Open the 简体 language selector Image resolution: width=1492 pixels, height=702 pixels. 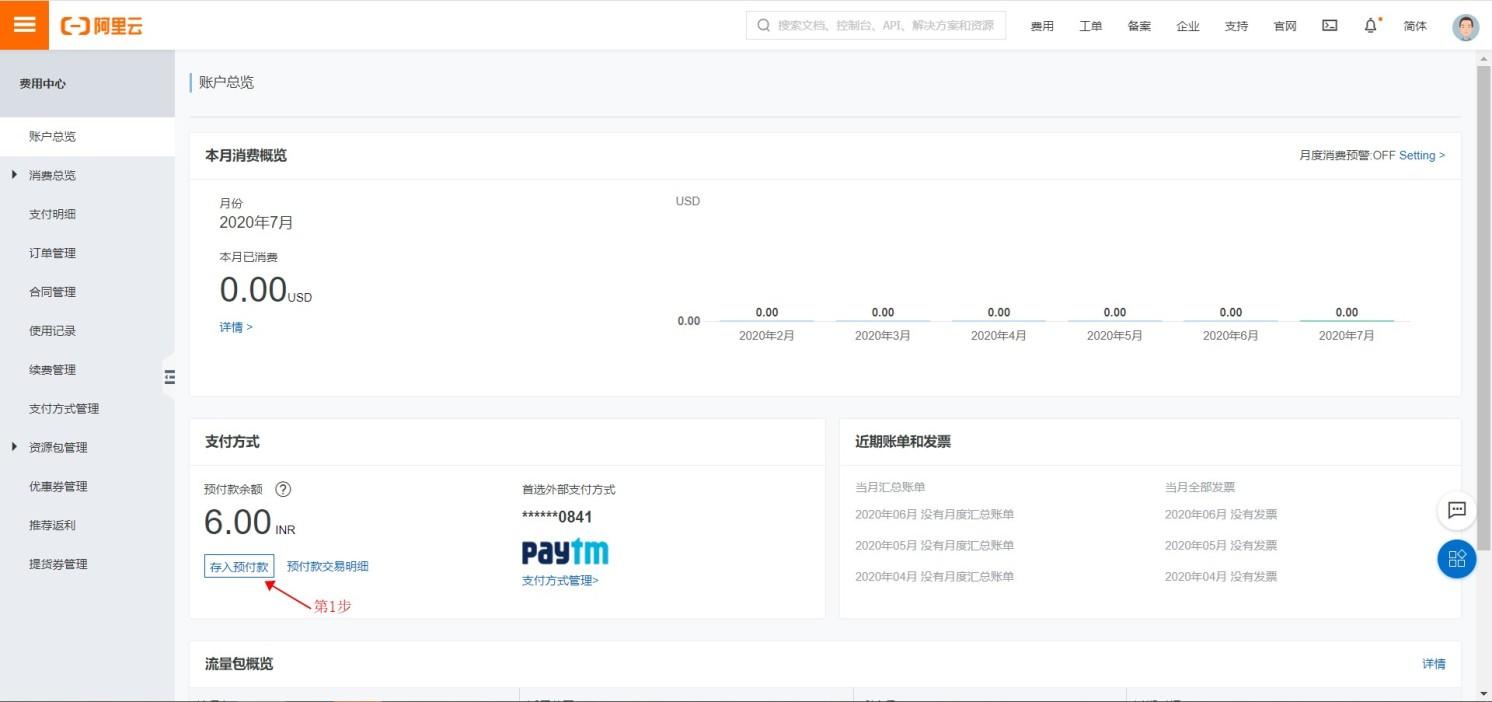[1415, 25]
